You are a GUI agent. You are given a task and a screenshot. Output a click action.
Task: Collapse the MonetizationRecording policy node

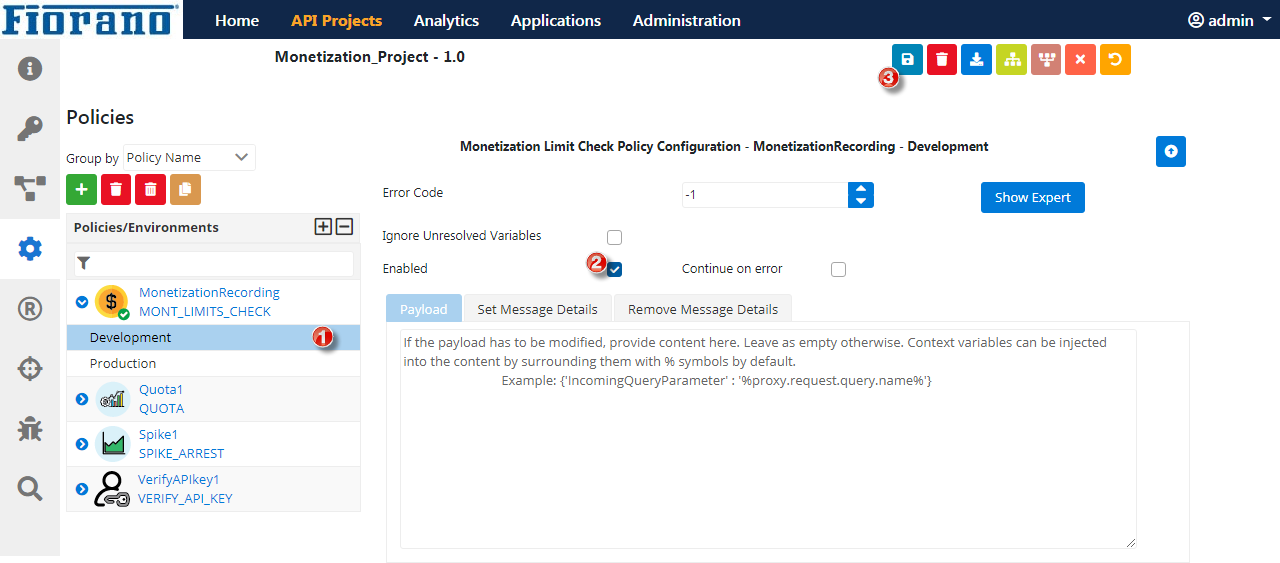(x=82, y=301)
